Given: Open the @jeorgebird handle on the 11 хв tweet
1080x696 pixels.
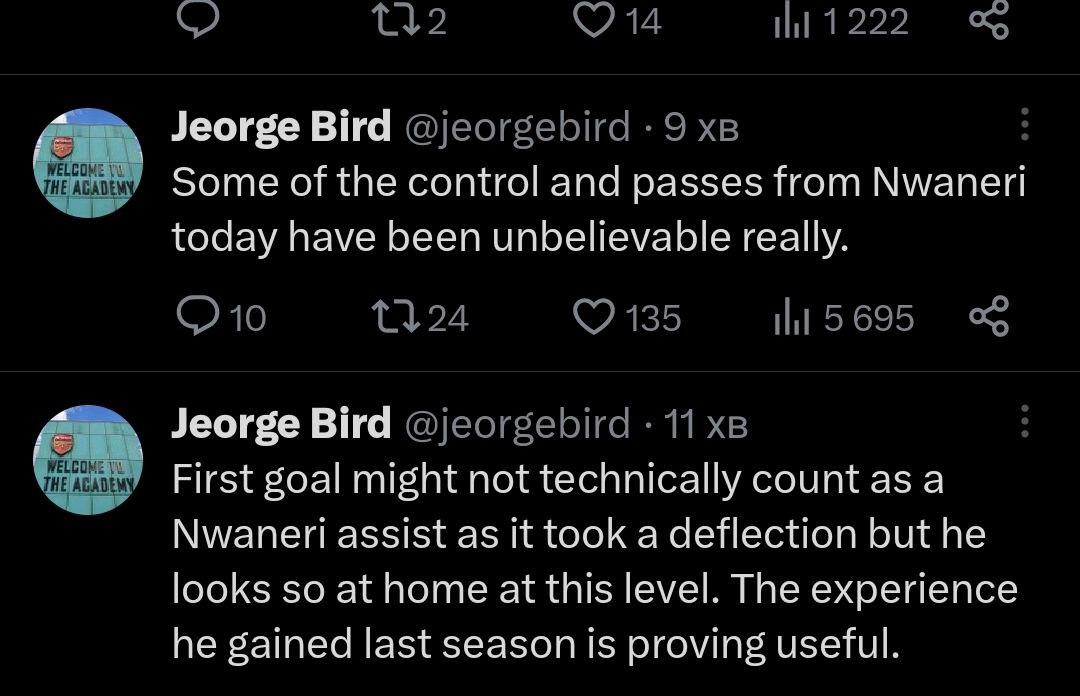Looking at the screenshot, I should coord(516,424).
